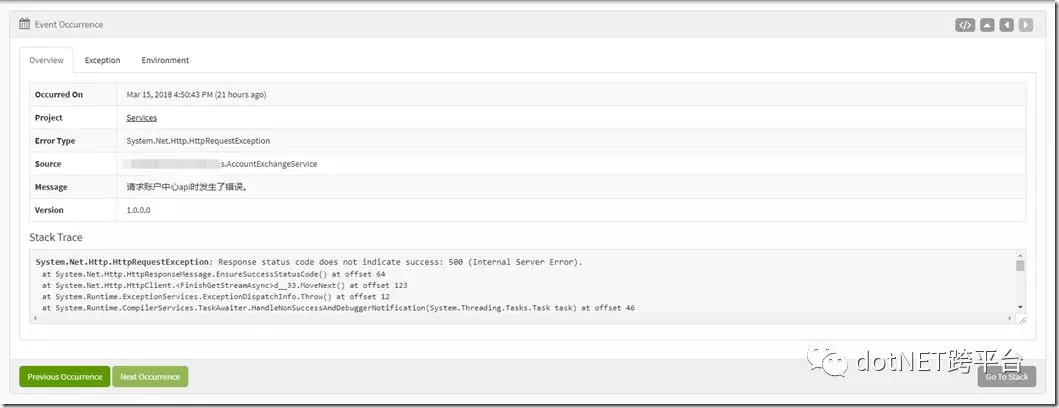Open the Services project link
Image resolution: width=1059 pixels, height=408 pixels.
coord(142,118)
